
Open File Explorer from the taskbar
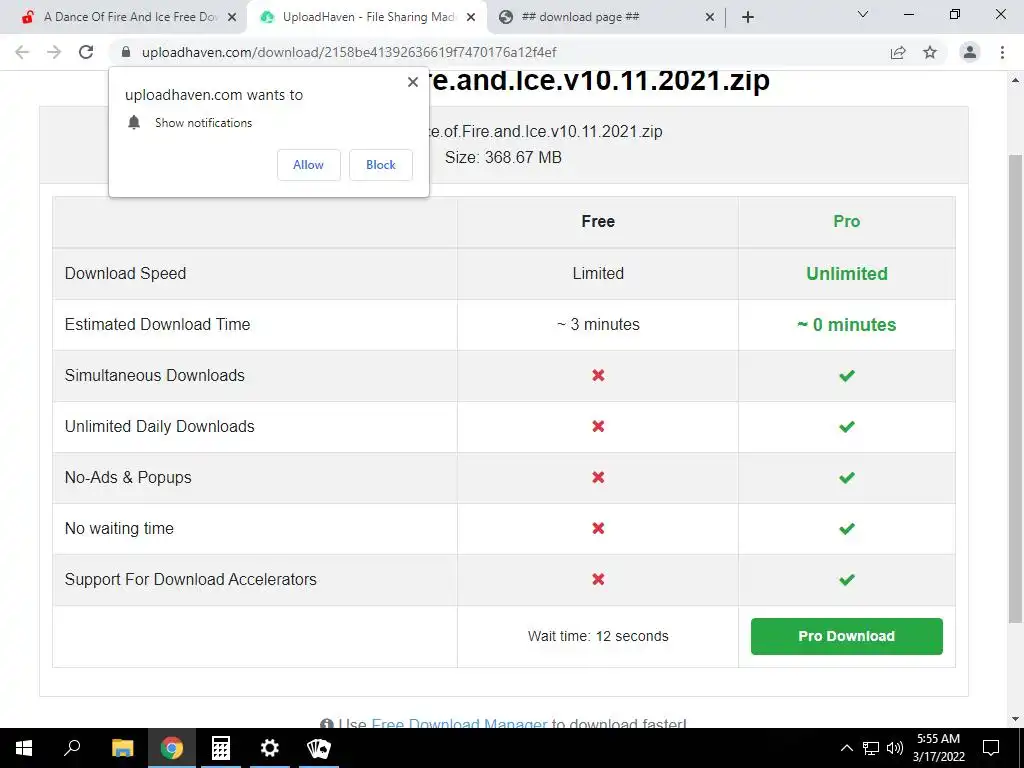pos(122,748)
